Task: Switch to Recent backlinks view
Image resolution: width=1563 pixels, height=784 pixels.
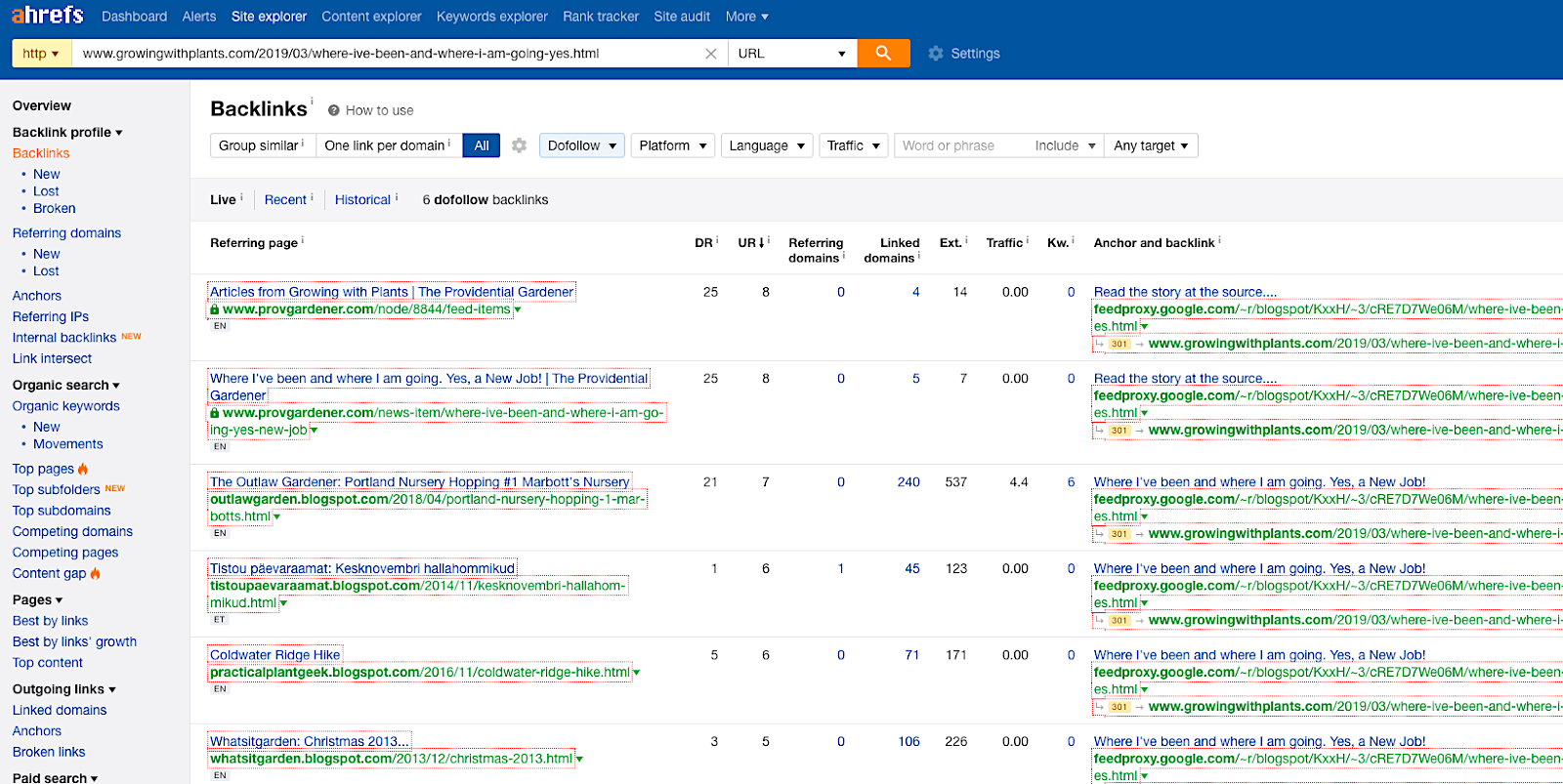Action: coord(285,199)
